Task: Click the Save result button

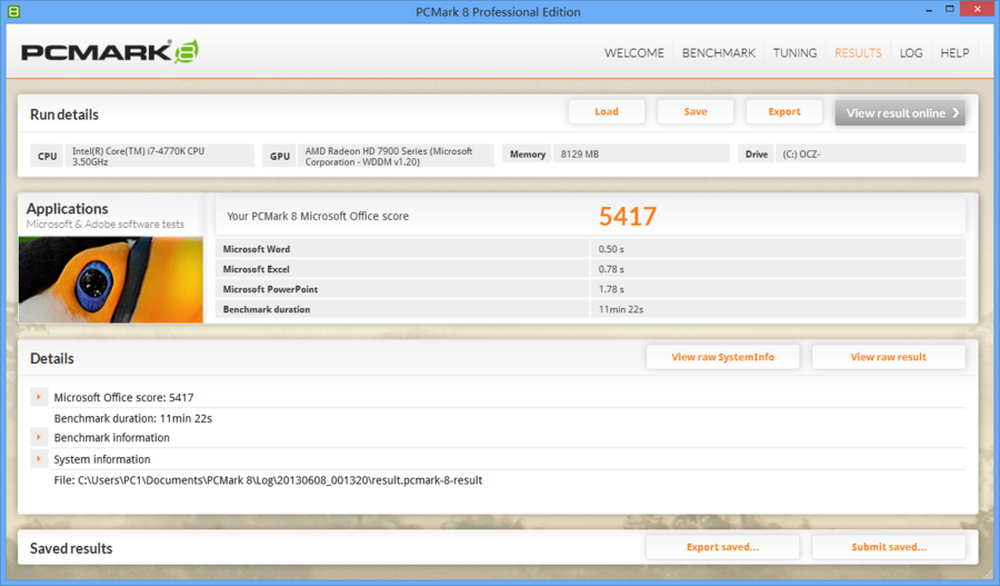Action: click(x=695, y=112)
